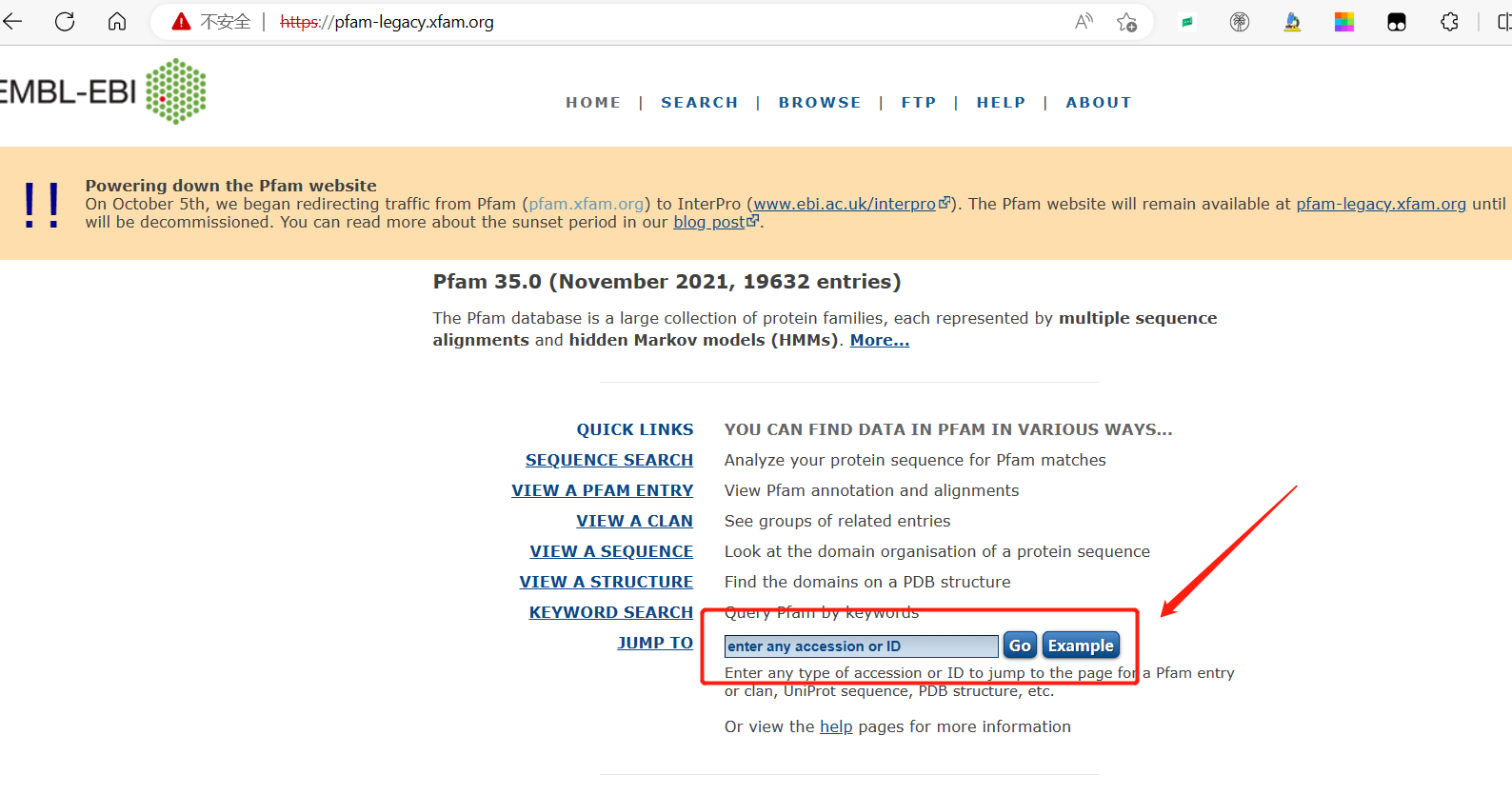Click 'Powering down the Pfam website' heading
Image resolution: width=1512 pixels, height=795 pixels.
click(231, 186)
